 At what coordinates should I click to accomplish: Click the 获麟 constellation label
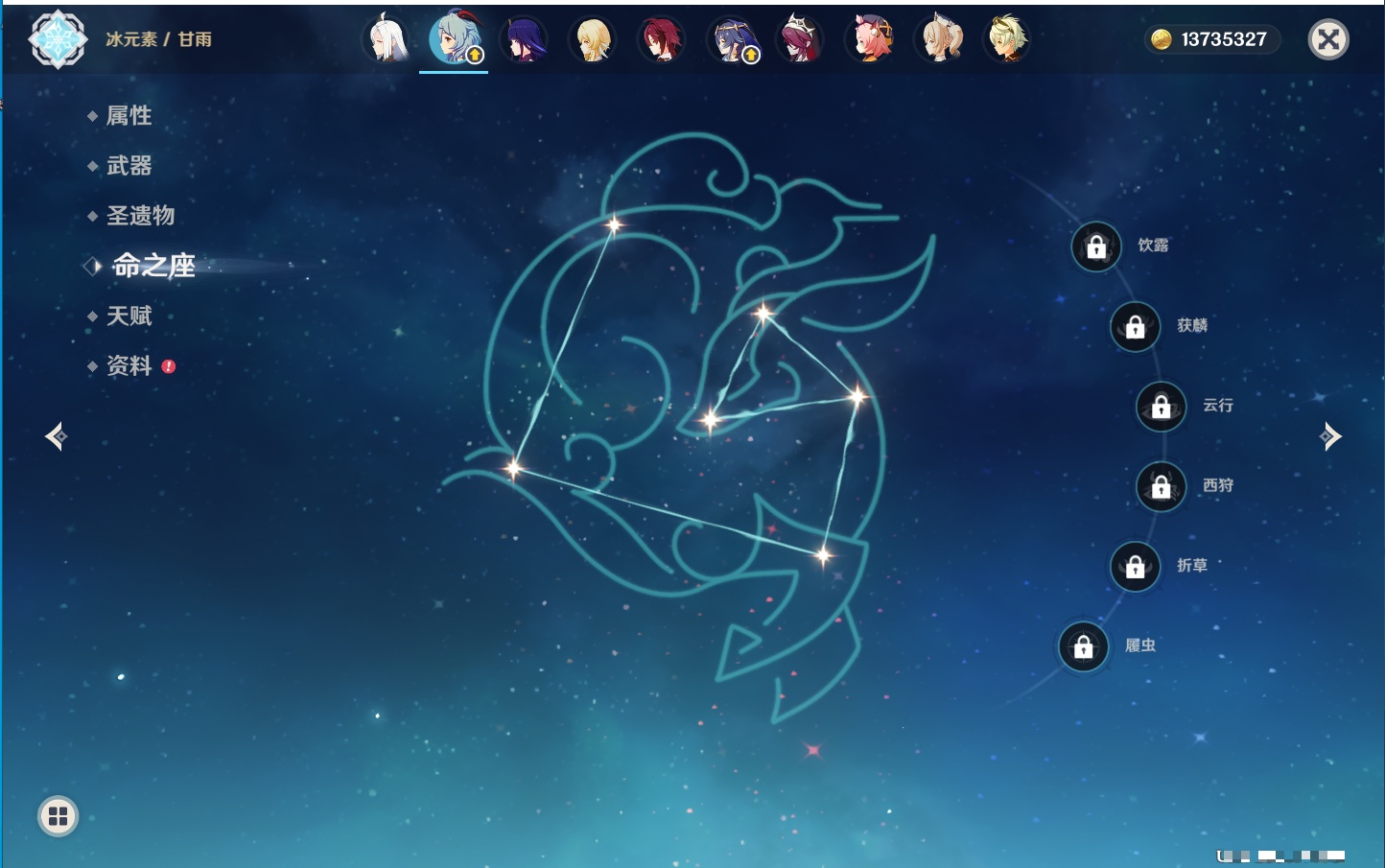point(1192,325)
